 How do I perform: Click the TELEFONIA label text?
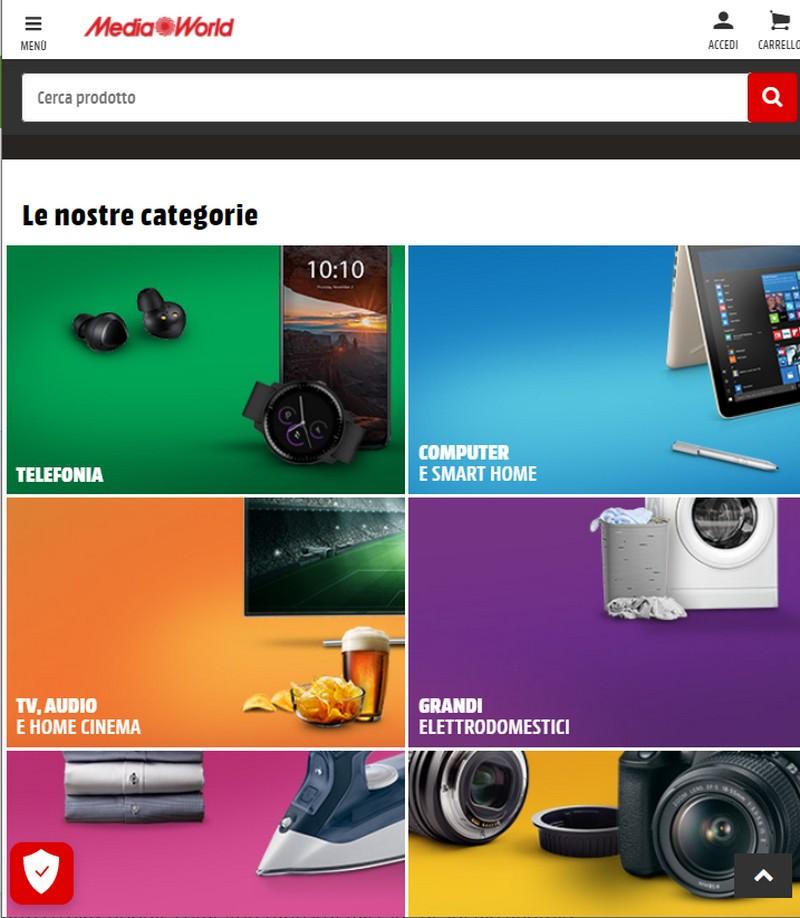[x=60, y=475]
